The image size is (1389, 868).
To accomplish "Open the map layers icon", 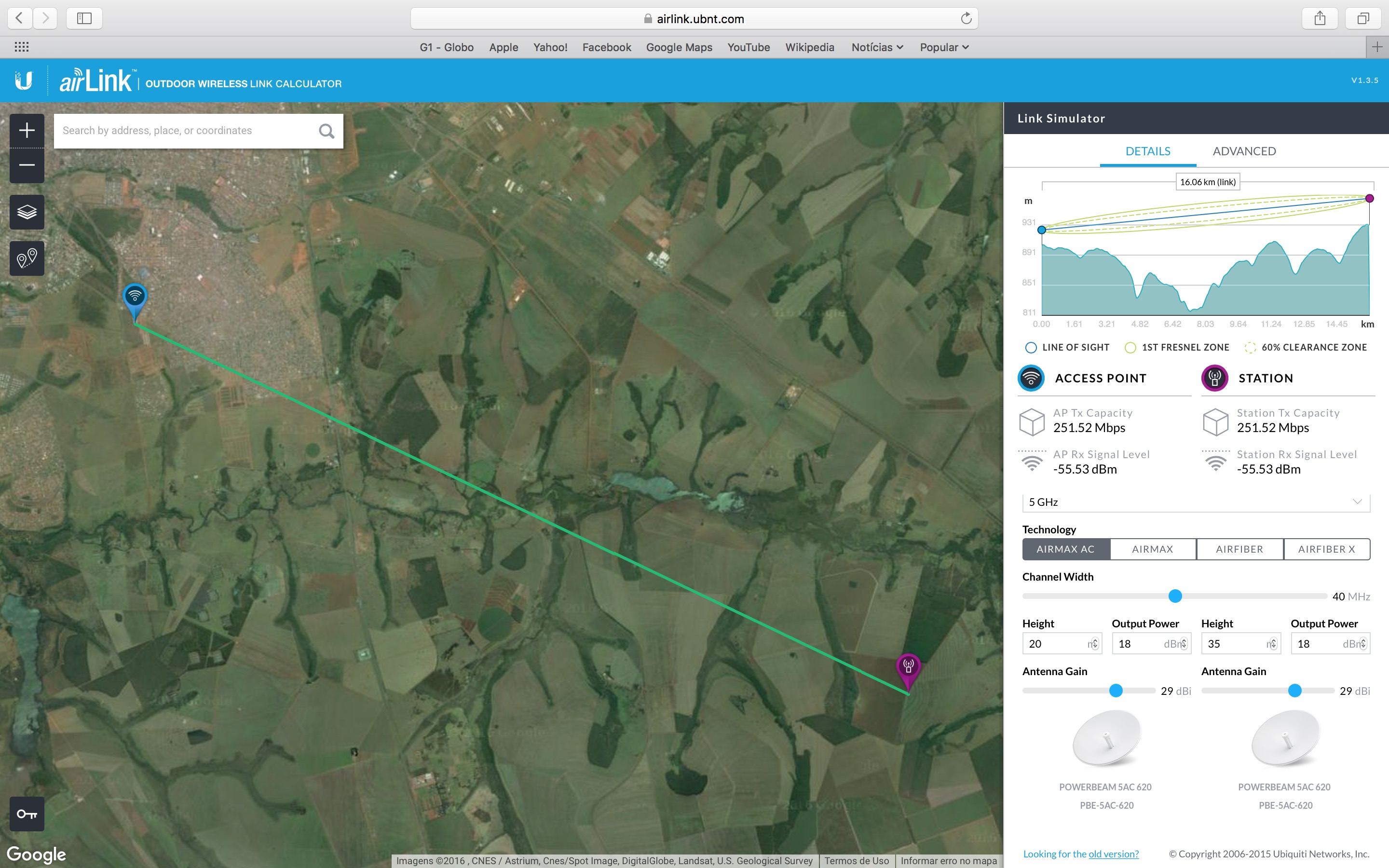I will tap(27, 212).
